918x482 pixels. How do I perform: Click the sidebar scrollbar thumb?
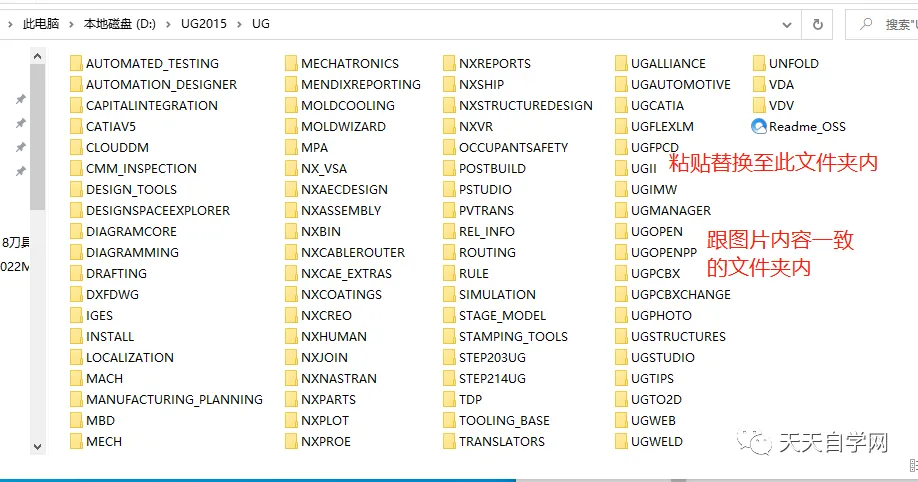37,138
